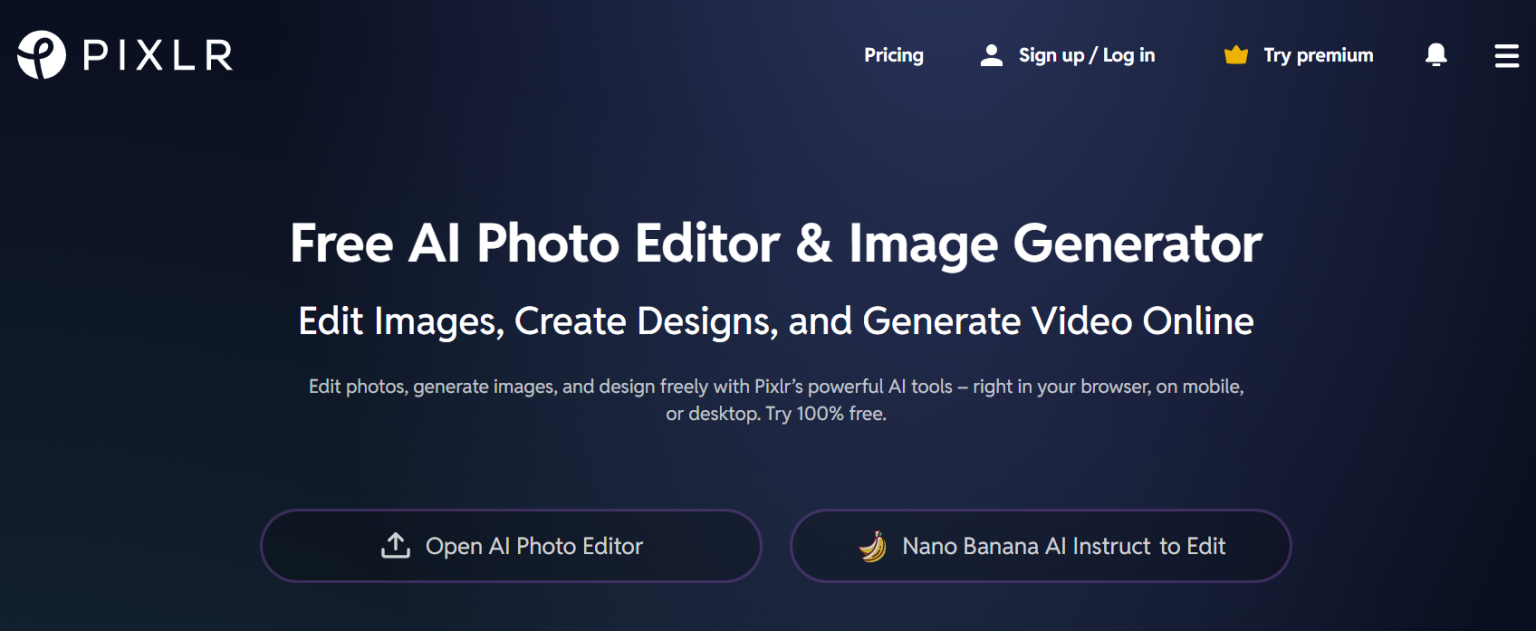Check alerts with the notification bell
1536x631 pixels.
point(1436,55)
